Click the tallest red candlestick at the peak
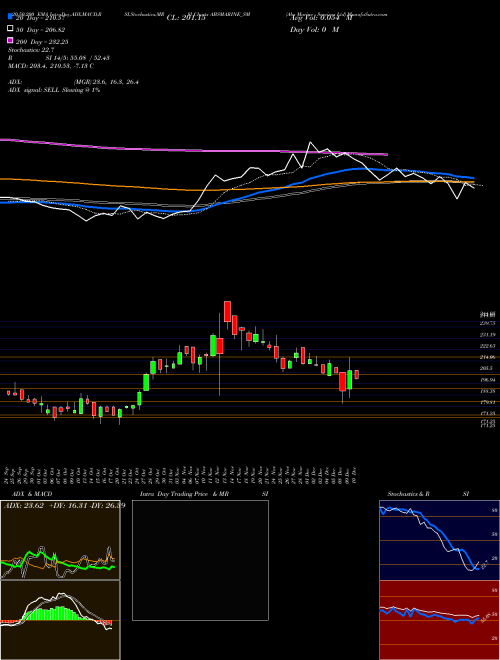 click(x=227, y=311)
